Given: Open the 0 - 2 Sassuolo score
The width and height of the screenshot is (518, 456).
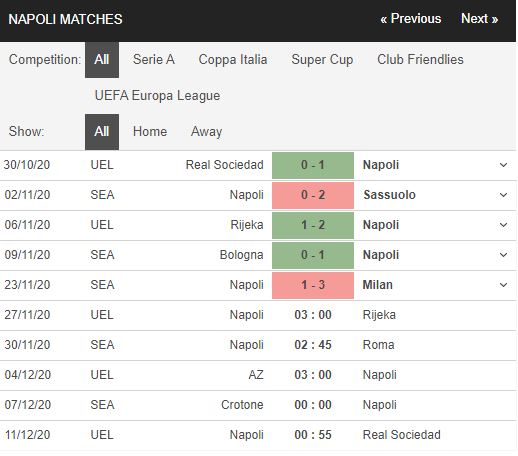Looking at the screenshot, I should 313,195.
